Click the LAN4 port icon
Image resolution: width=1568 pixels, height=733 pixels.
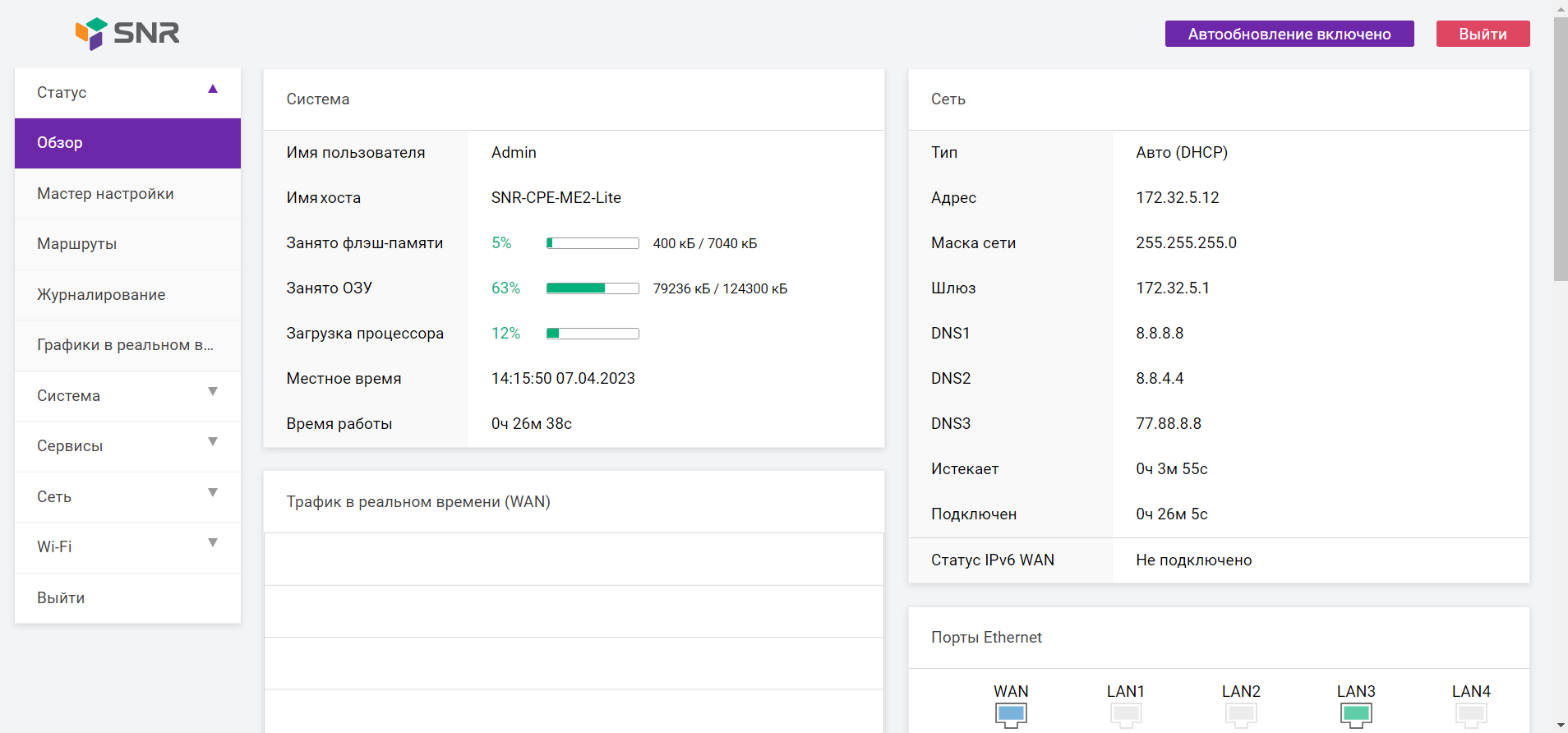tap(1471, 714)
